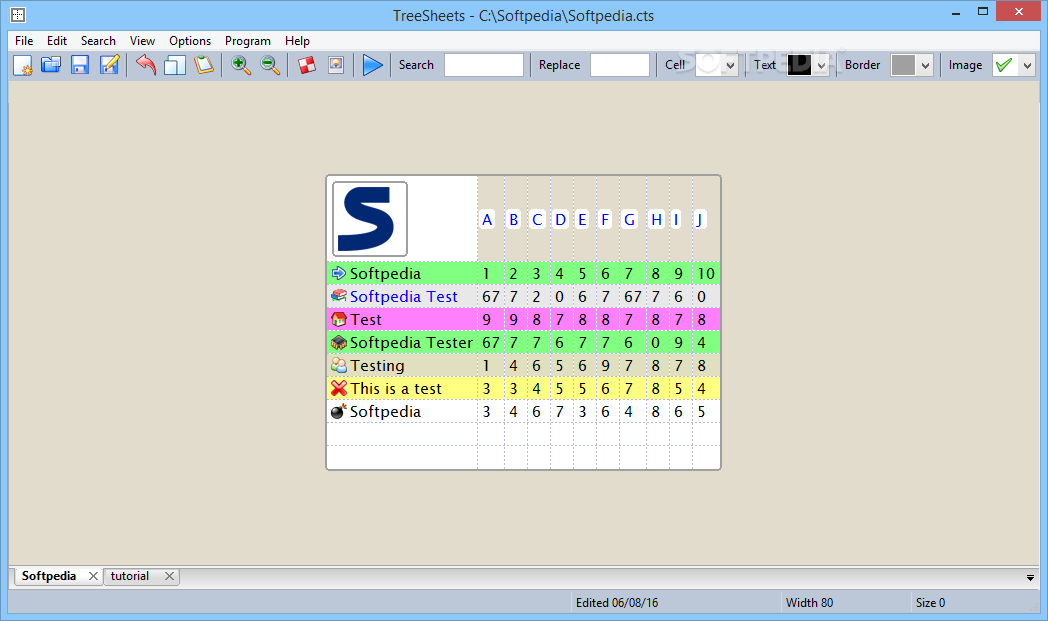
Task: Click the open file folder icon
Action: [51, 65]
